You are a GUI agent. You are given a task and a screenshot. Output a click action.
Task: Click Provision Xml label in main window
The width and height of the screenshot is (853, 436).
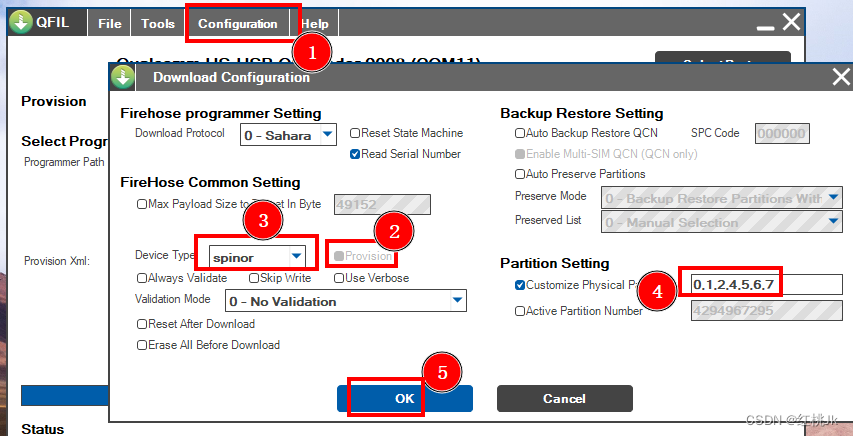coord(57,261)
